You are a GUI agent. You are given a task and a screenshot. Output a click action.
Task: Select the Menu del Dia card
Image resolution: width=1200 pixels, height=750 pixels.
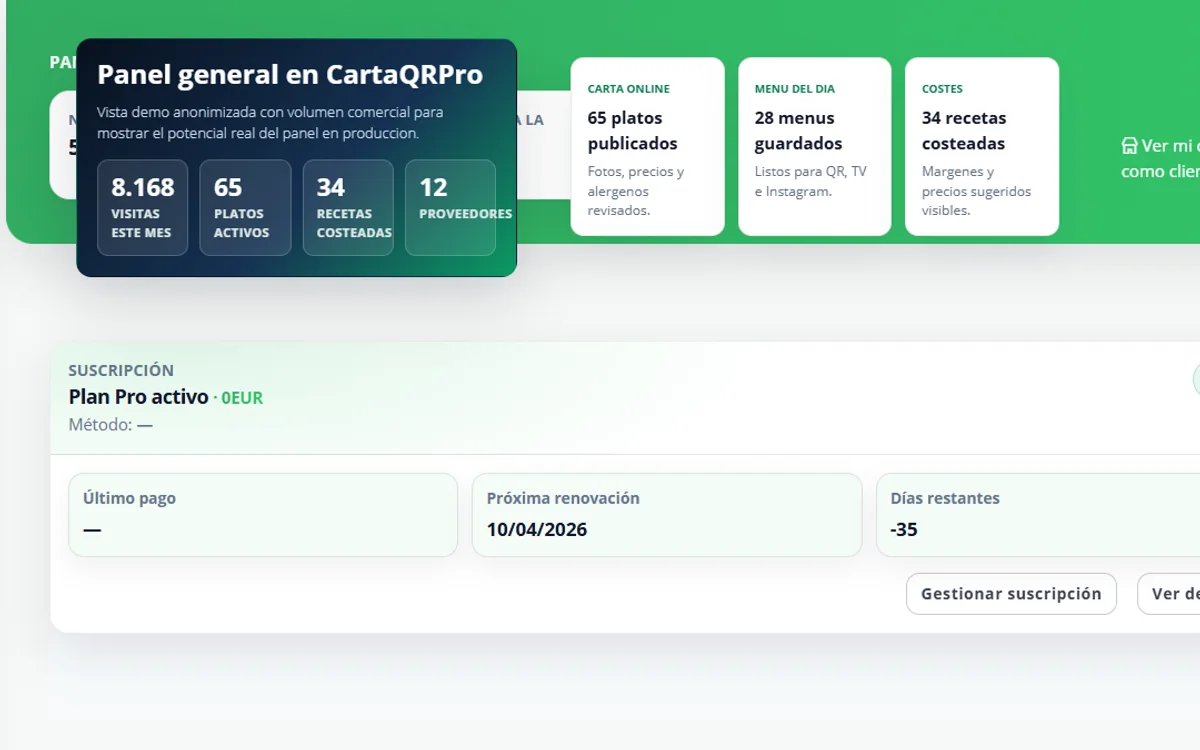pos(815,147)
